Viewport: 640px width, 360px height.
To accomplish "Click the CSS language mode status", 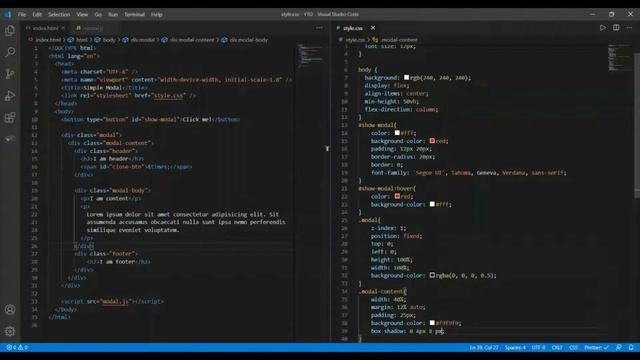I will (573, 347).
